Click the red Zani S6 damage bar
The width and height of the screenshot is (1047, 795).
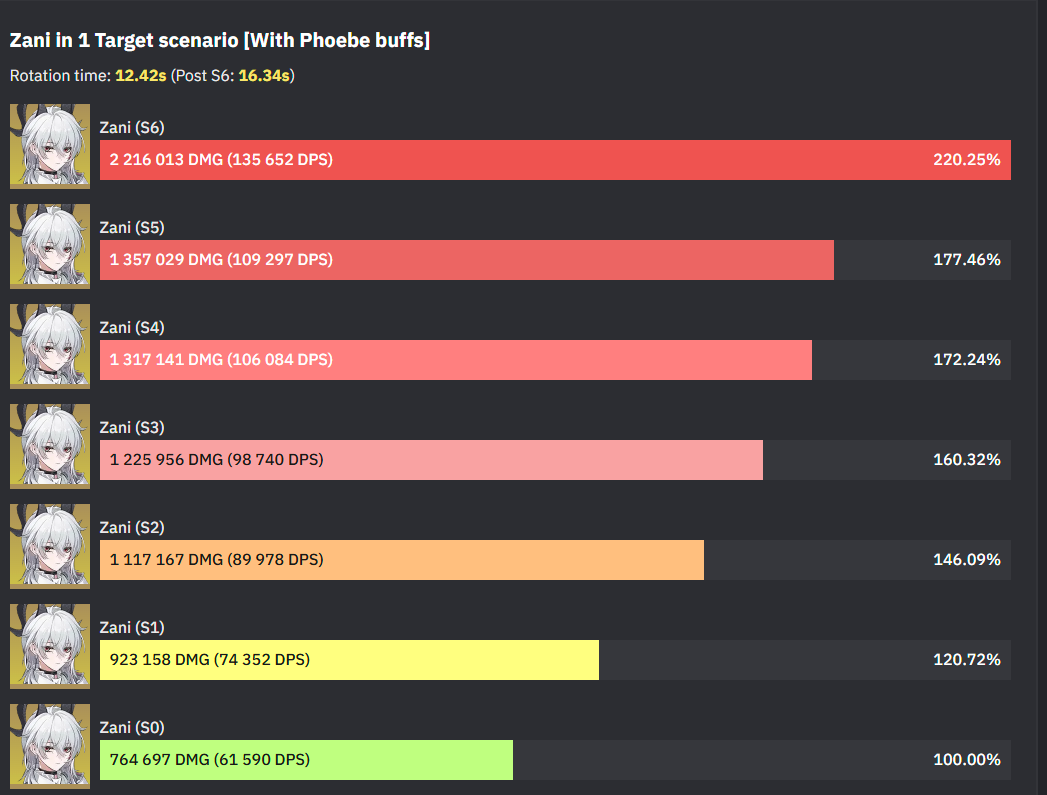(x=555, y=160)
